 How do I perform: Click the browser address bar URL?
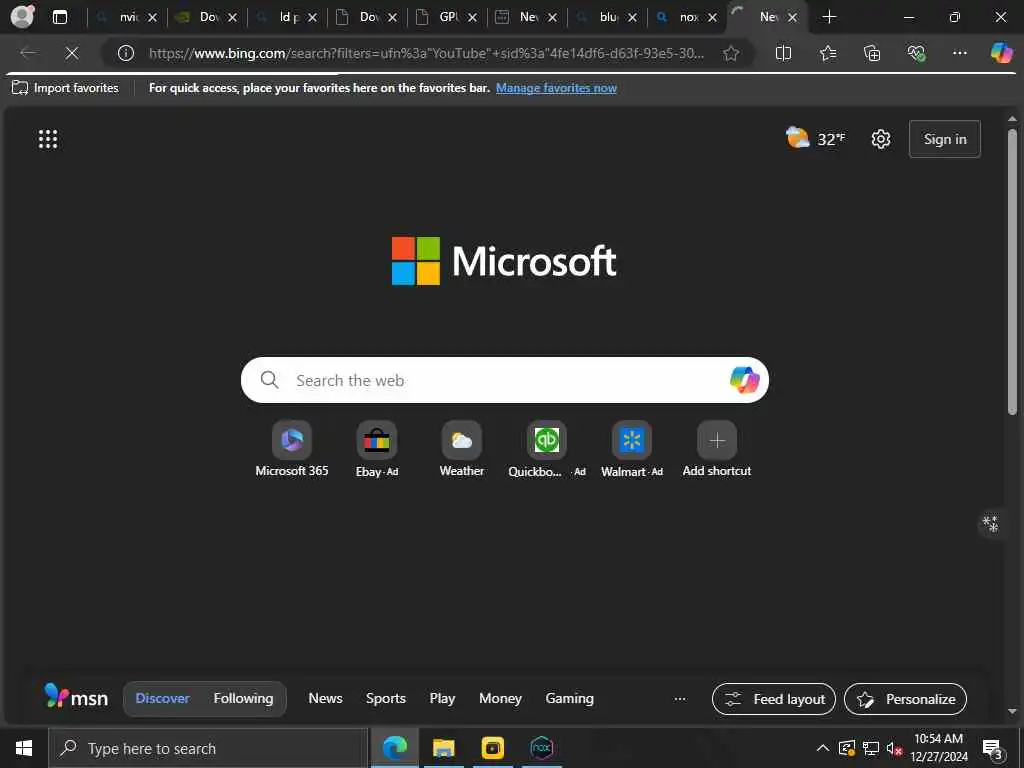pyautogui.click(x=426, y=53)
